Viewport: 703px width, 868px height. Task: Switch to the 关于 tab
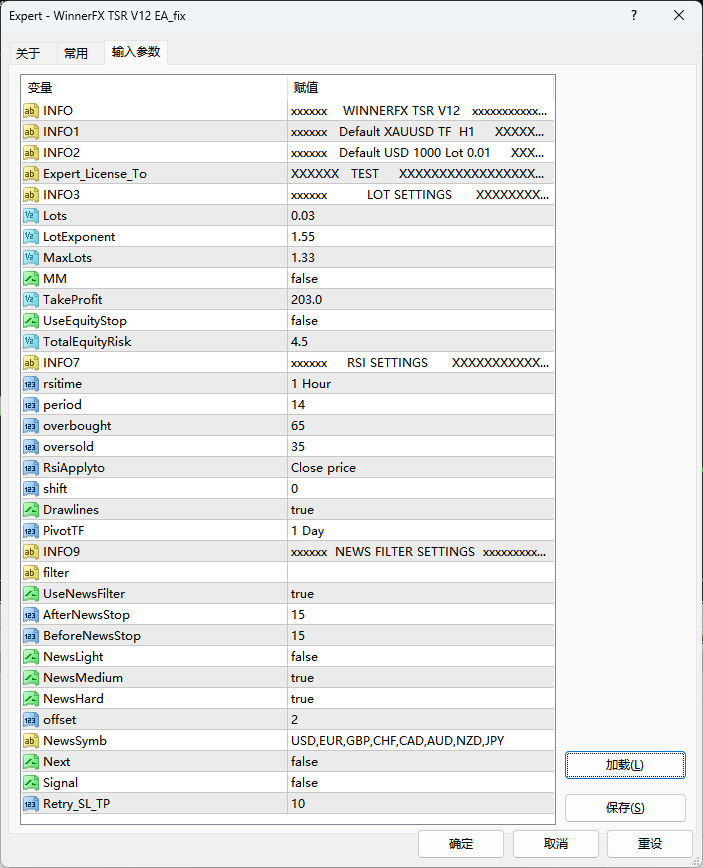coord(28,54)
